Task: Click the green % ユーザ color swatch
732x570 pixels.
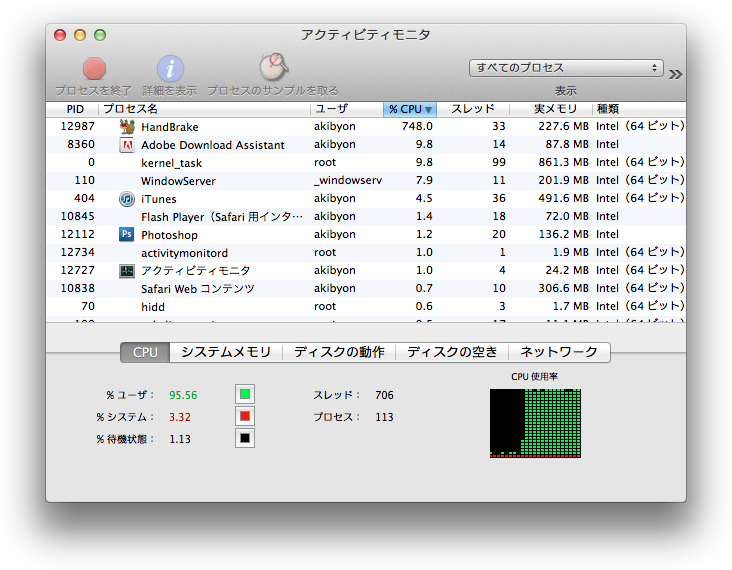Action: click(x=245, y=394)
